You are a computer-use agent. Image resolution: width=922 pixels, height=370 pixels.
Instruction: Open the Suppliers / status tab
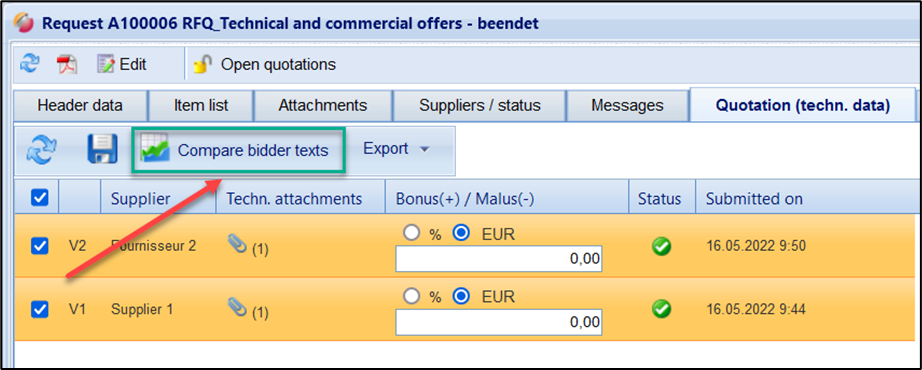479,106
